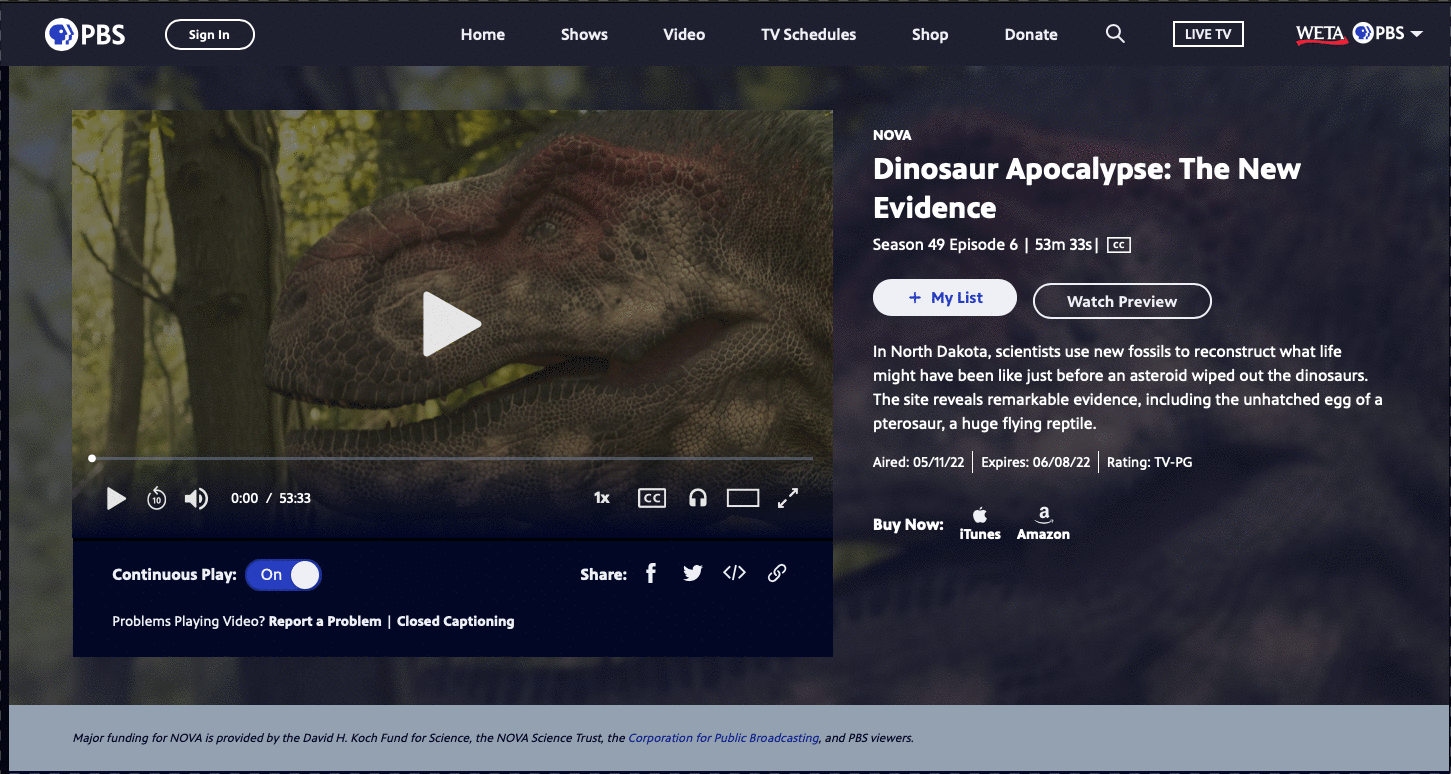Open the Closed Captioning help link

(x=456, y=621)
